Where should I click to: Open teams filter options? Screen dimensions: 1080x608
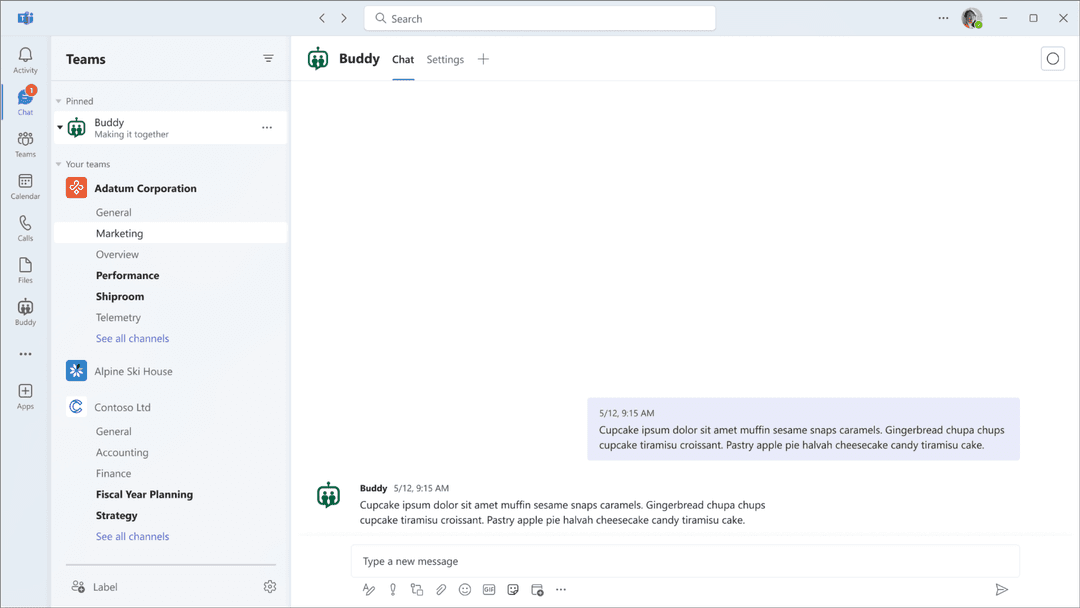point(268,58)
